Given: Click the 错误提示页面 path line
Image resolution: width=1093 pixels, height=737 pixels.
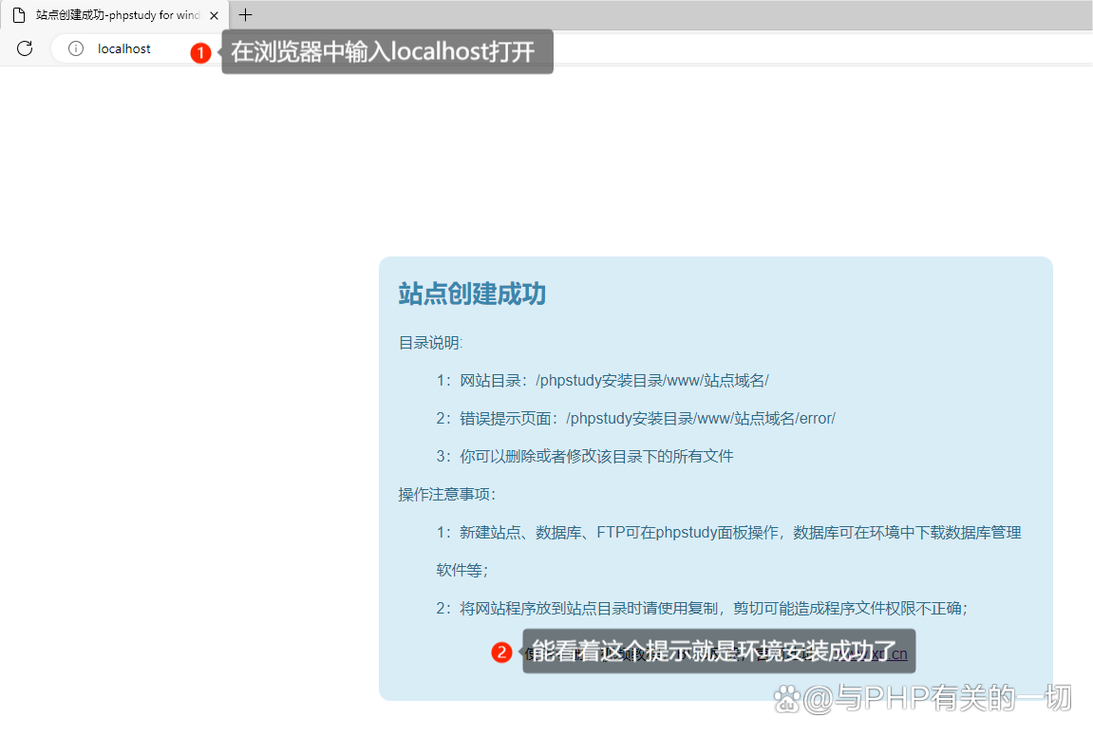Looking at the screenshot, I should (x=636, y=418).
